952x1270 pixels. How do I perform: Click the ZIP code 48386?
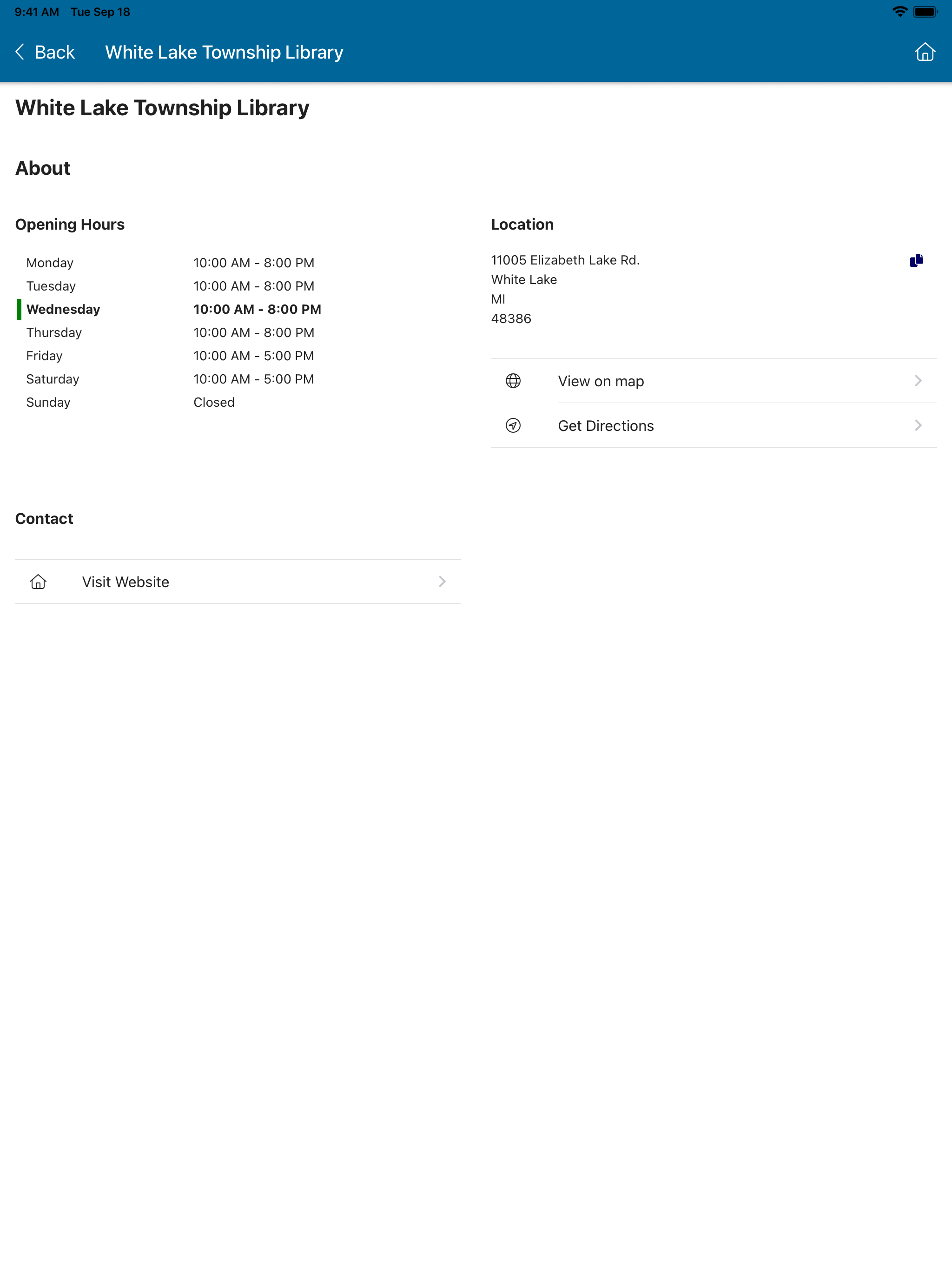point(511,318)
